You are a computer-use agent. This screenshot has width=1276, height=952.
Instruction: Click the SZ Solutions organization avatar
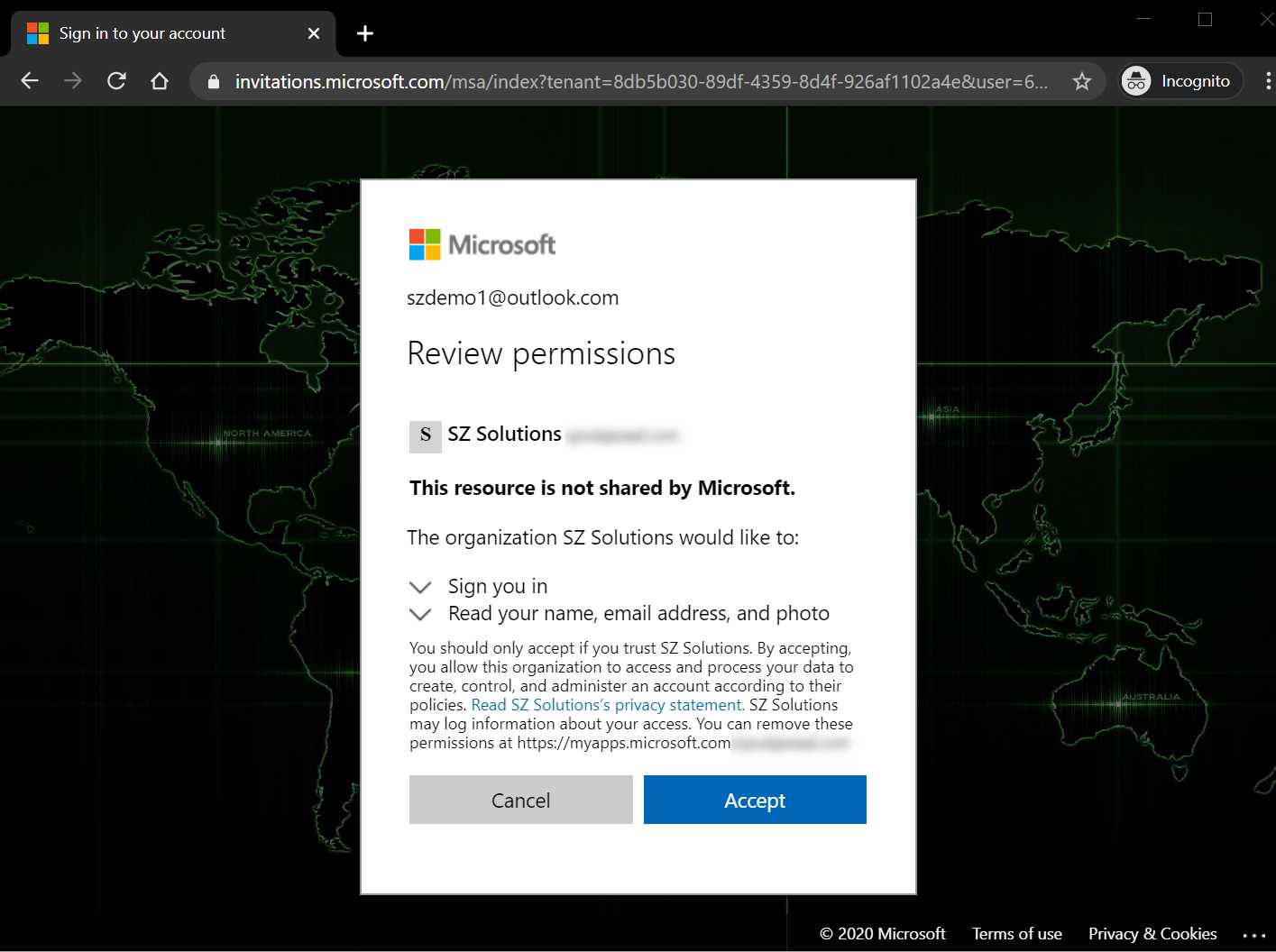click(x=425, y=436)
